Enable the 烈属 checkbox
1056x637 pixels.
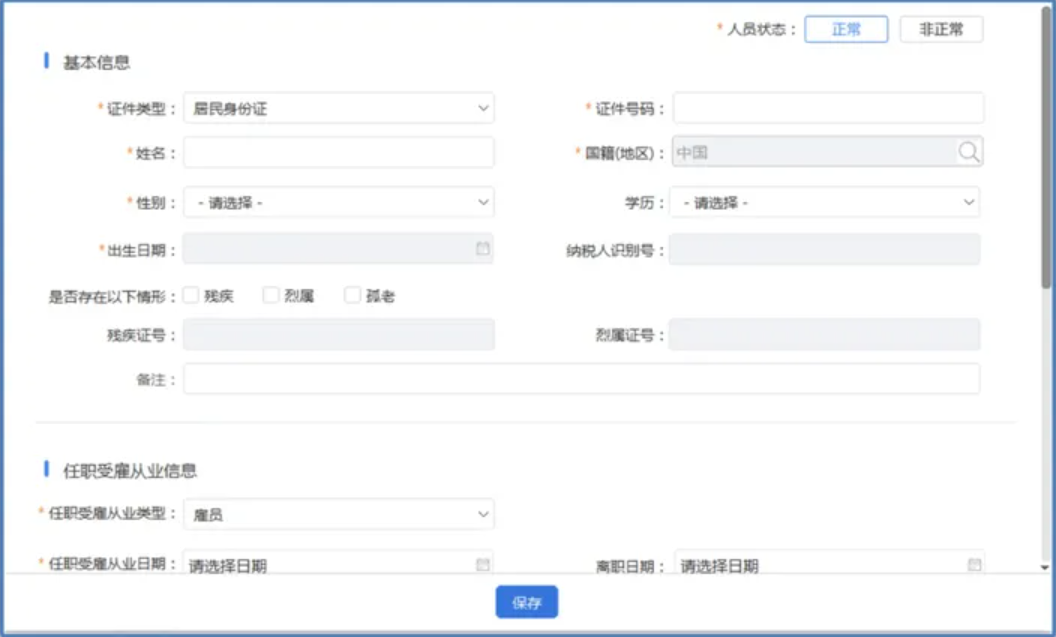tap(270, 295)
